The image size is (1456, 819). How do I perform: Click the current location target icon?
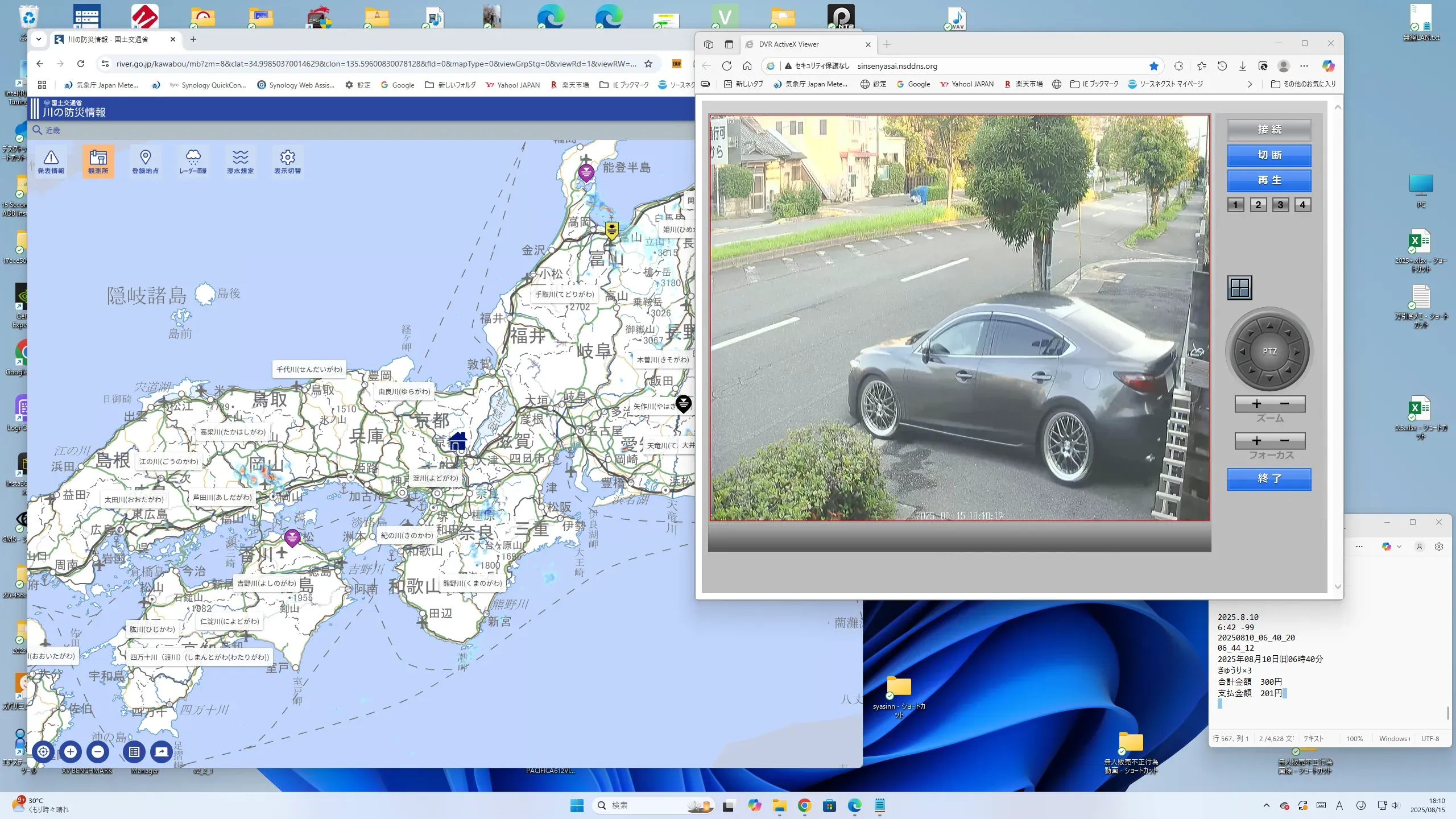coord(43,752)
